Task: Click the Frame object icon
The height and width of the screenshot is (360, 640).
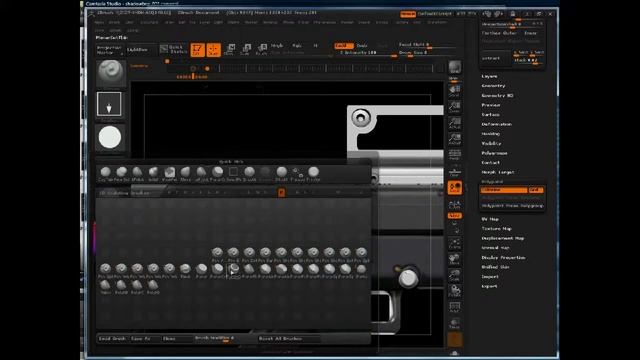Action: pos(455,244)
